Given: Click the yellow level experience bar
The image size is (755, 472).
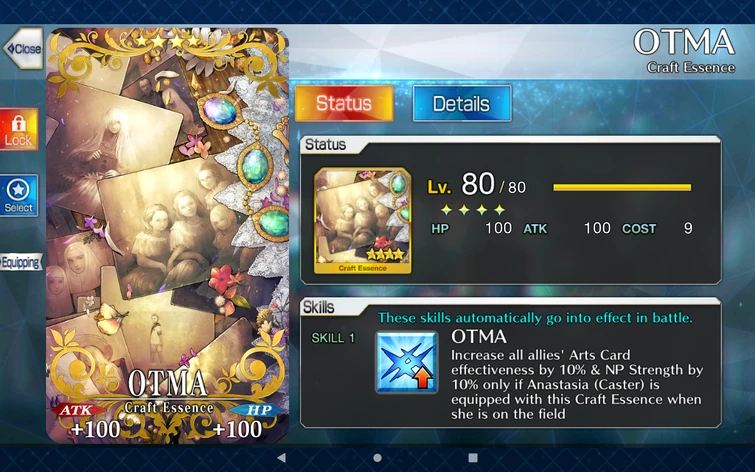Looking at the screenshot, I should (x=622, y=187).
